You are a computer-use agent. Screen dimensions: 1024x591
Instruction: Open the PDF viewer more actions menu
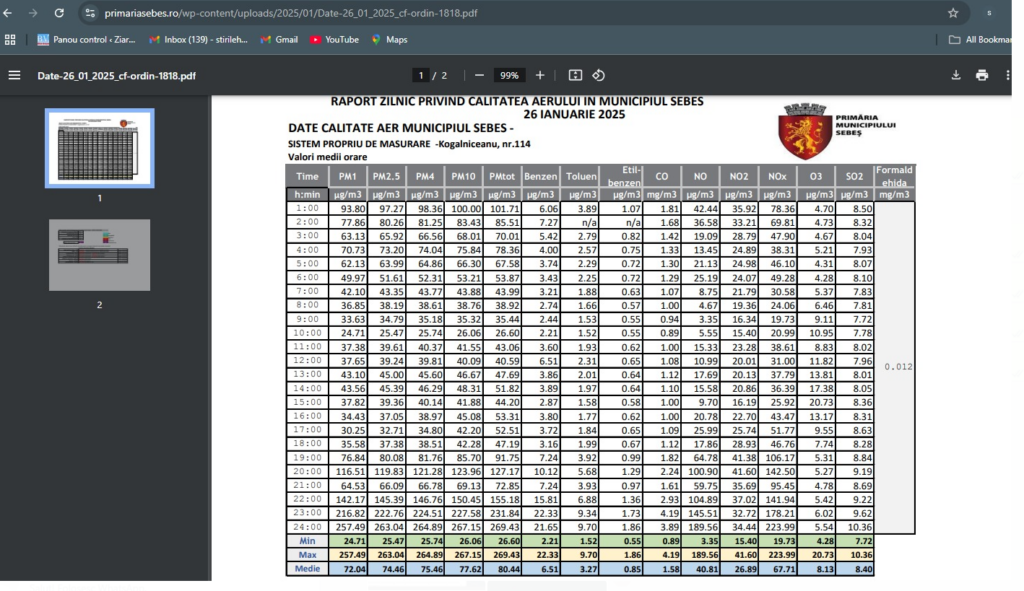(1007, 75)
